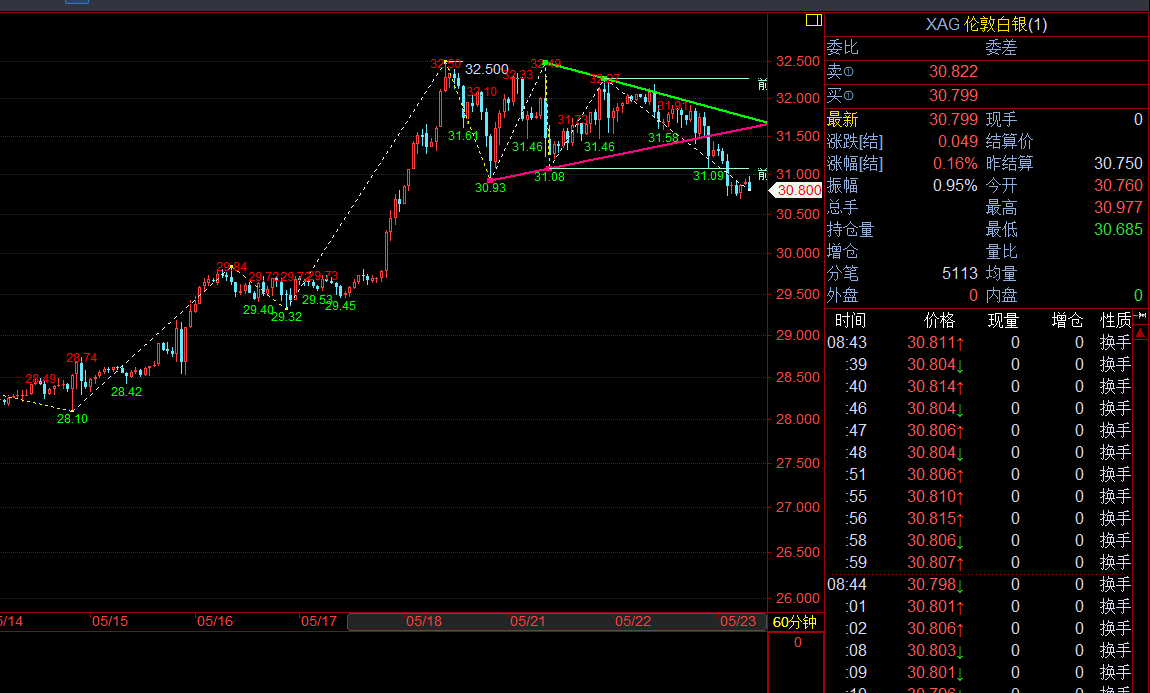Click the green upper trend line
Screen dimensions: 1150x693
tap(656, 92)
